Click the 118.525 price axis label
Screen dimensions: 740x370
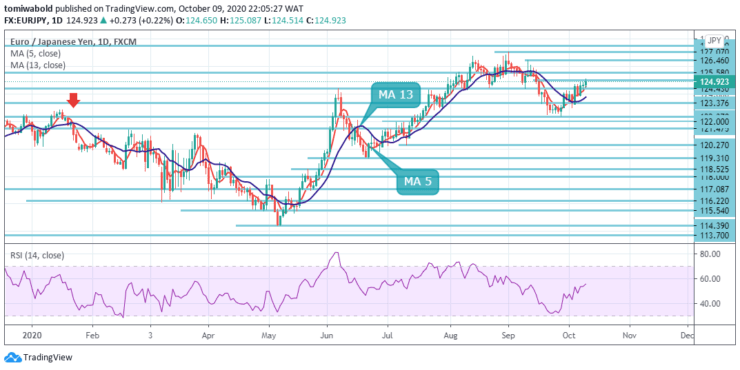click(x=715, y=169)
